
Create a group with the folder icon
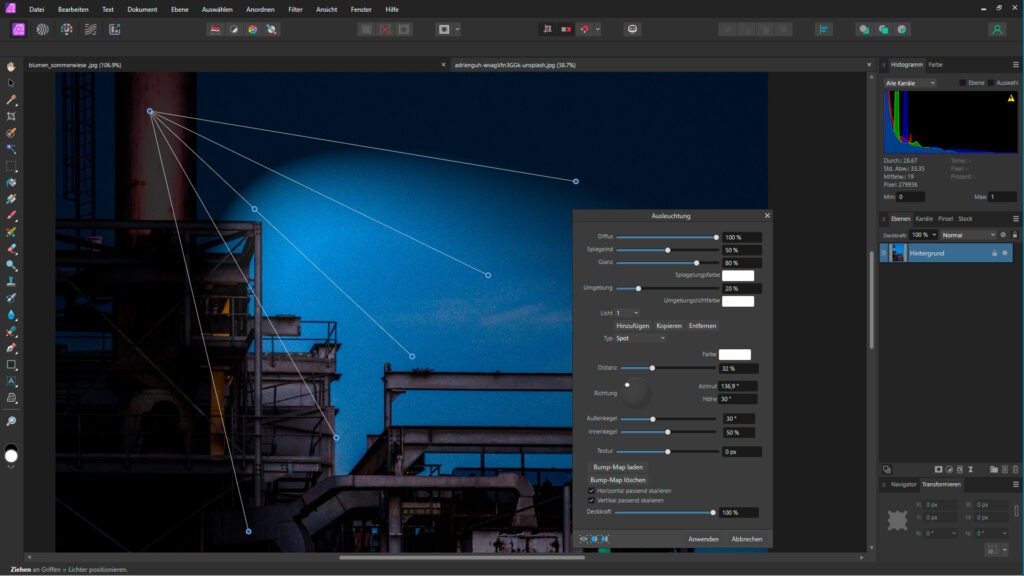pyautogui.click(x=993, y=470)
